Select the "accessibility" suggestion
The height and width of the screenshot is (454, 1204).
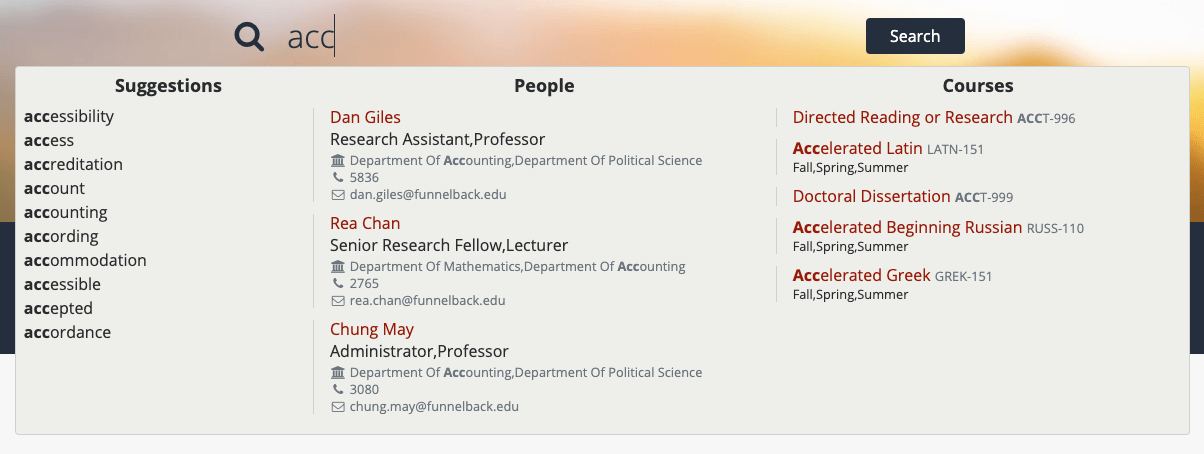click(69, 116)
